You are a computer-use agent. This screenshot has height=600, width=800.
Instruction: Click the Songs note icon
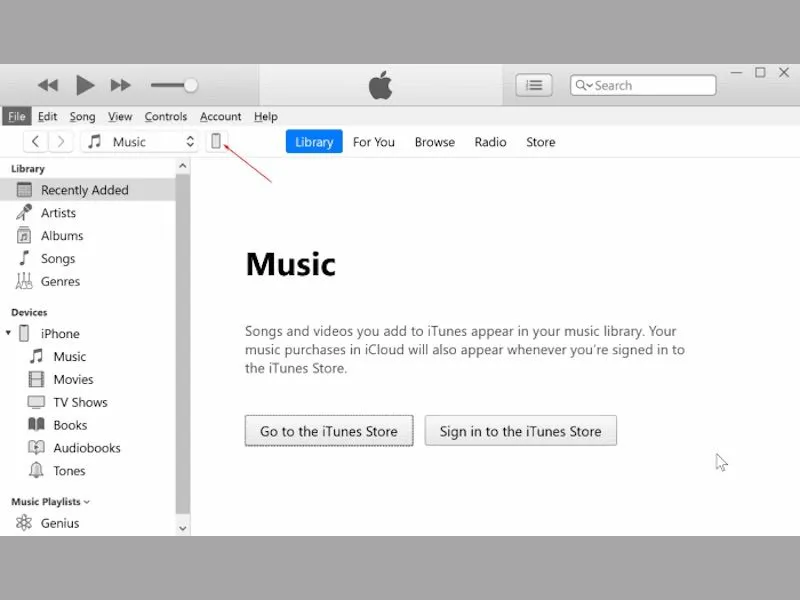24,258
